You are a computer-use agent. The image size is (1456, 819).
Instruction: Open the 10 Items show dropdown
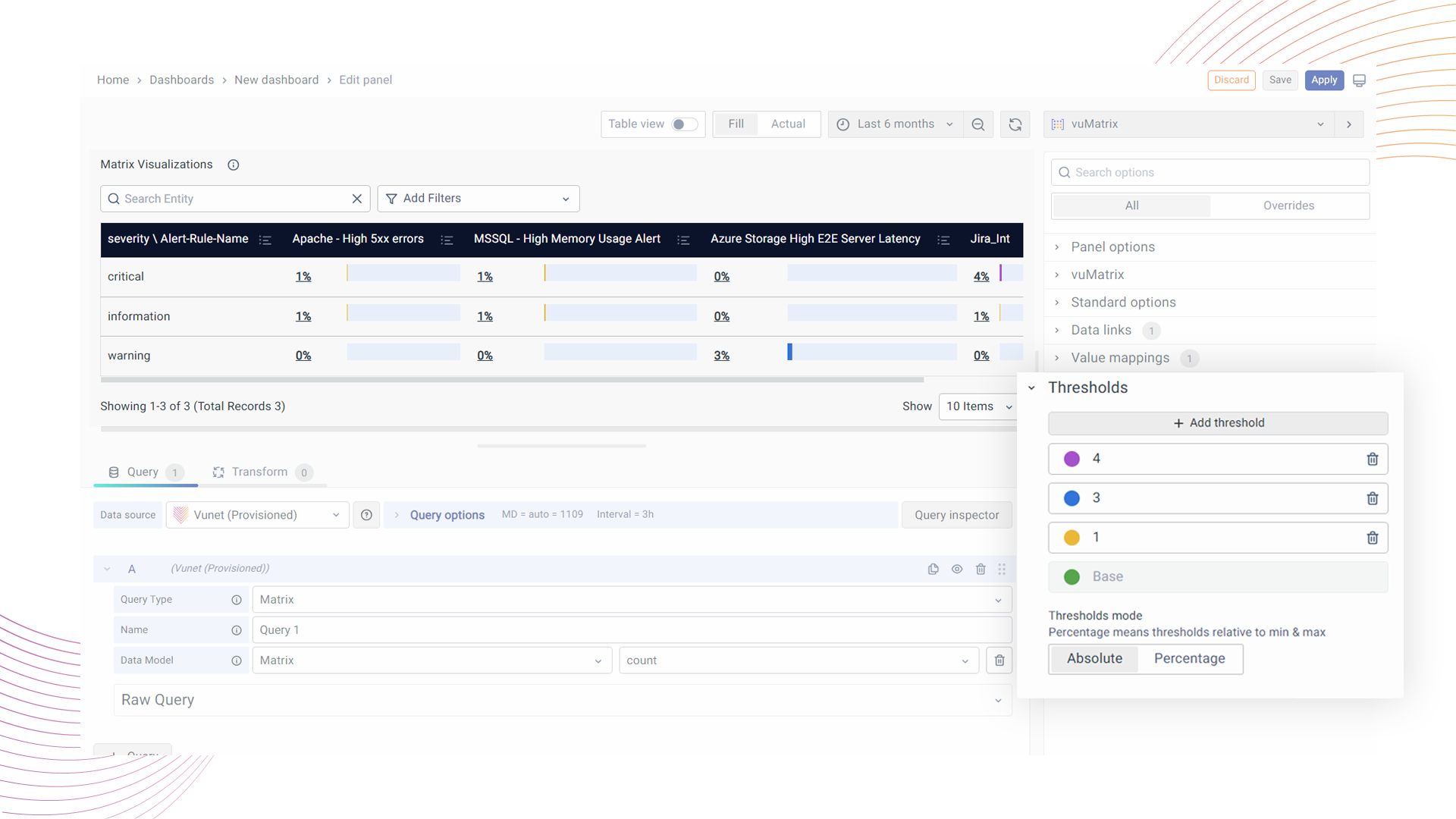point(977,406)
